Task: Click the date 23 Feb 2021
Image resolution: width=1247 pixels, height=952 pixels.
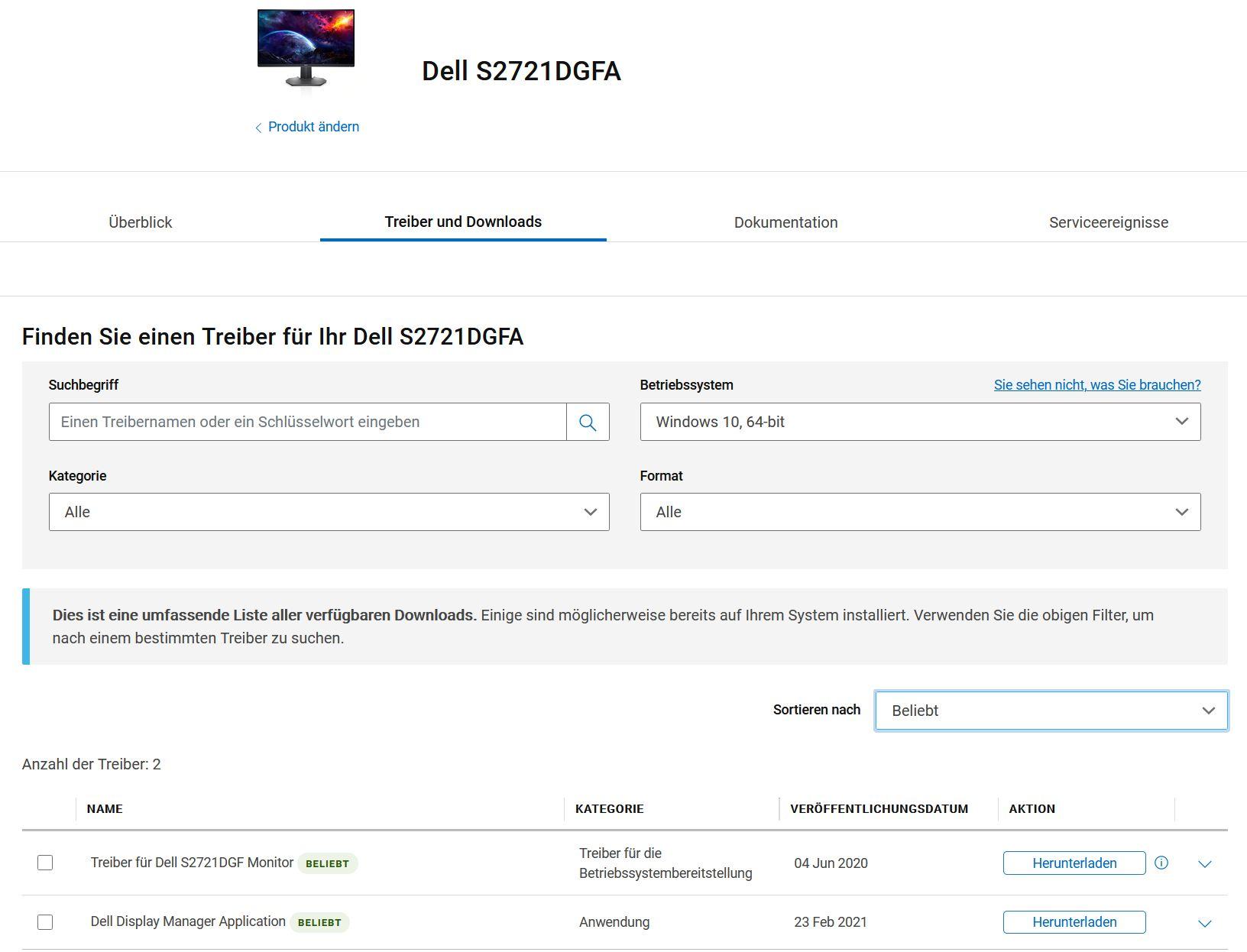Action: (831, 922)
